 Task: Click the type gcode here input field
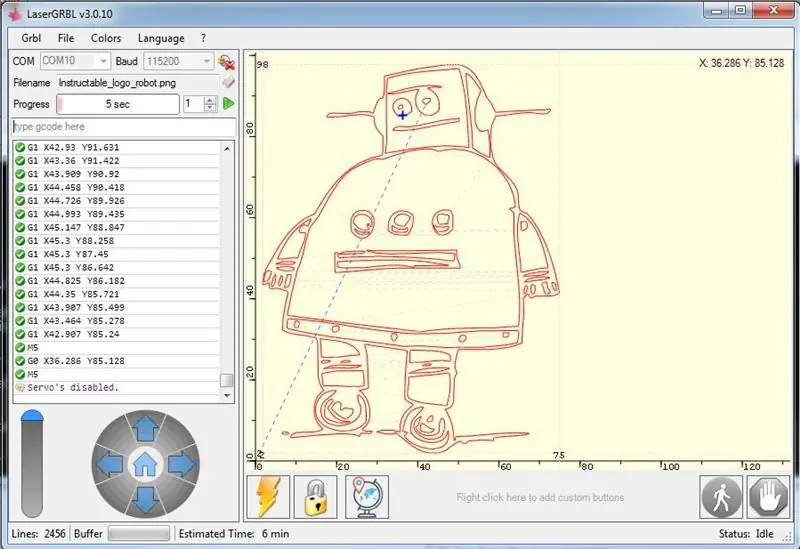click(124, 127)
